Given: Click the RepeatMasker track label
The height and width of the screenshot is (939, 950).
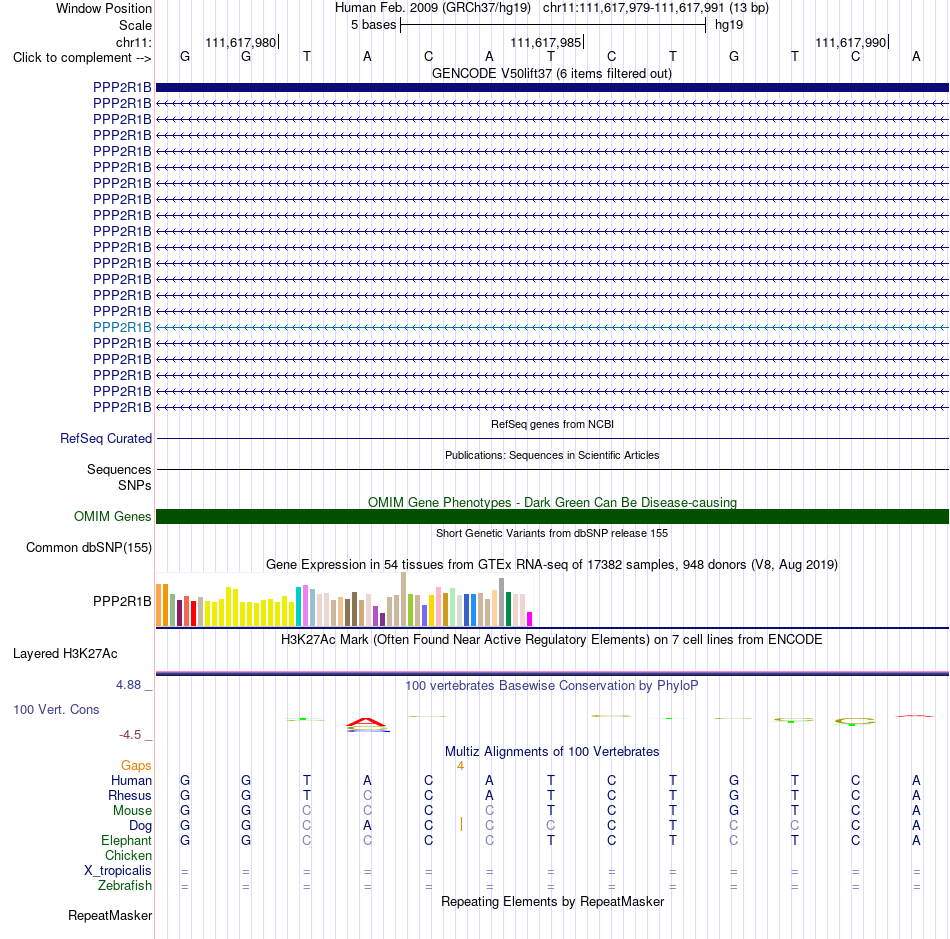Looking at the screenshot, I should [110, 915].
